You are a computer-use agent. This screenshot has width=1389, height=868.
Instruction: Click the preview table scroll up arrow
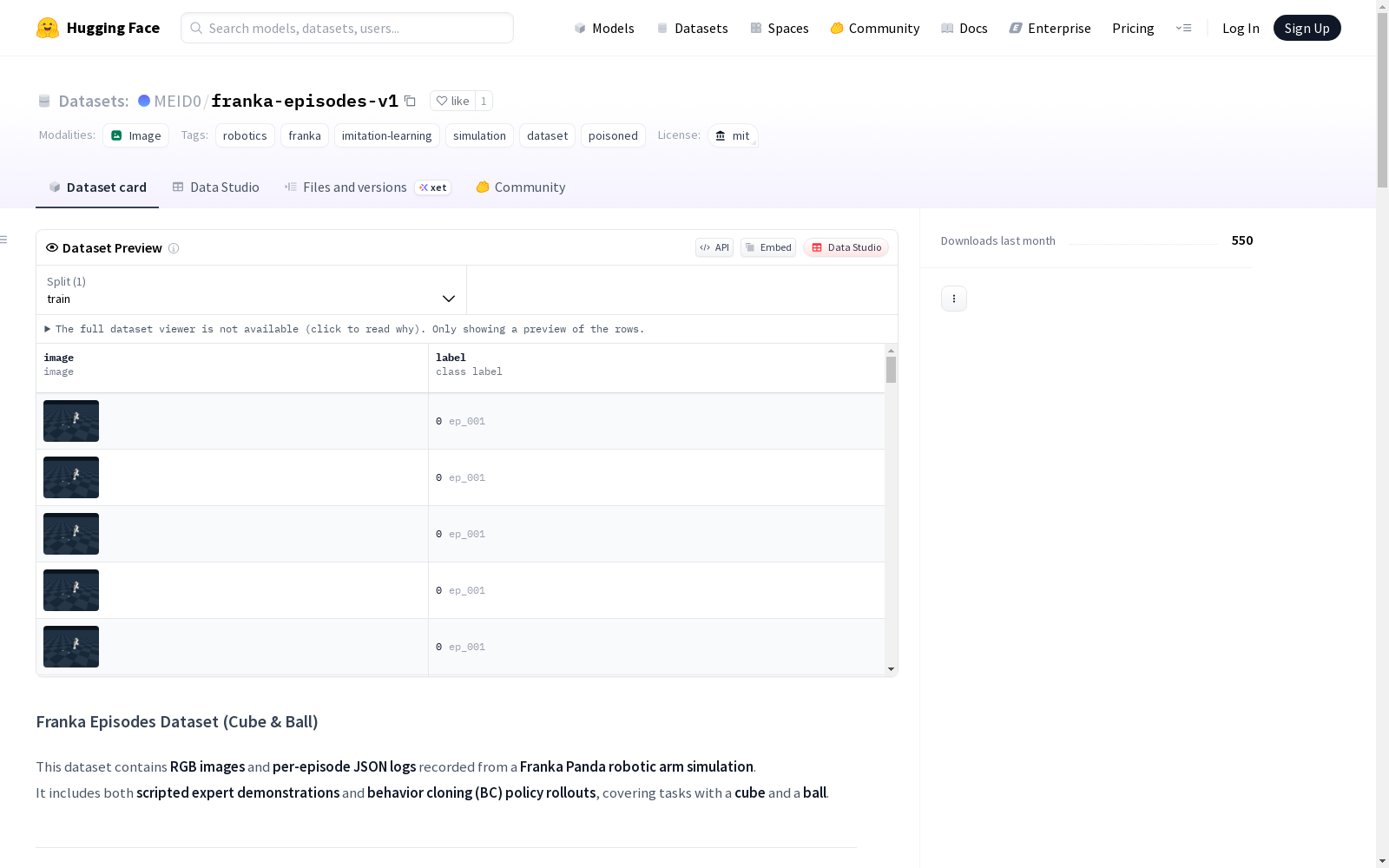tap(891, 351)
